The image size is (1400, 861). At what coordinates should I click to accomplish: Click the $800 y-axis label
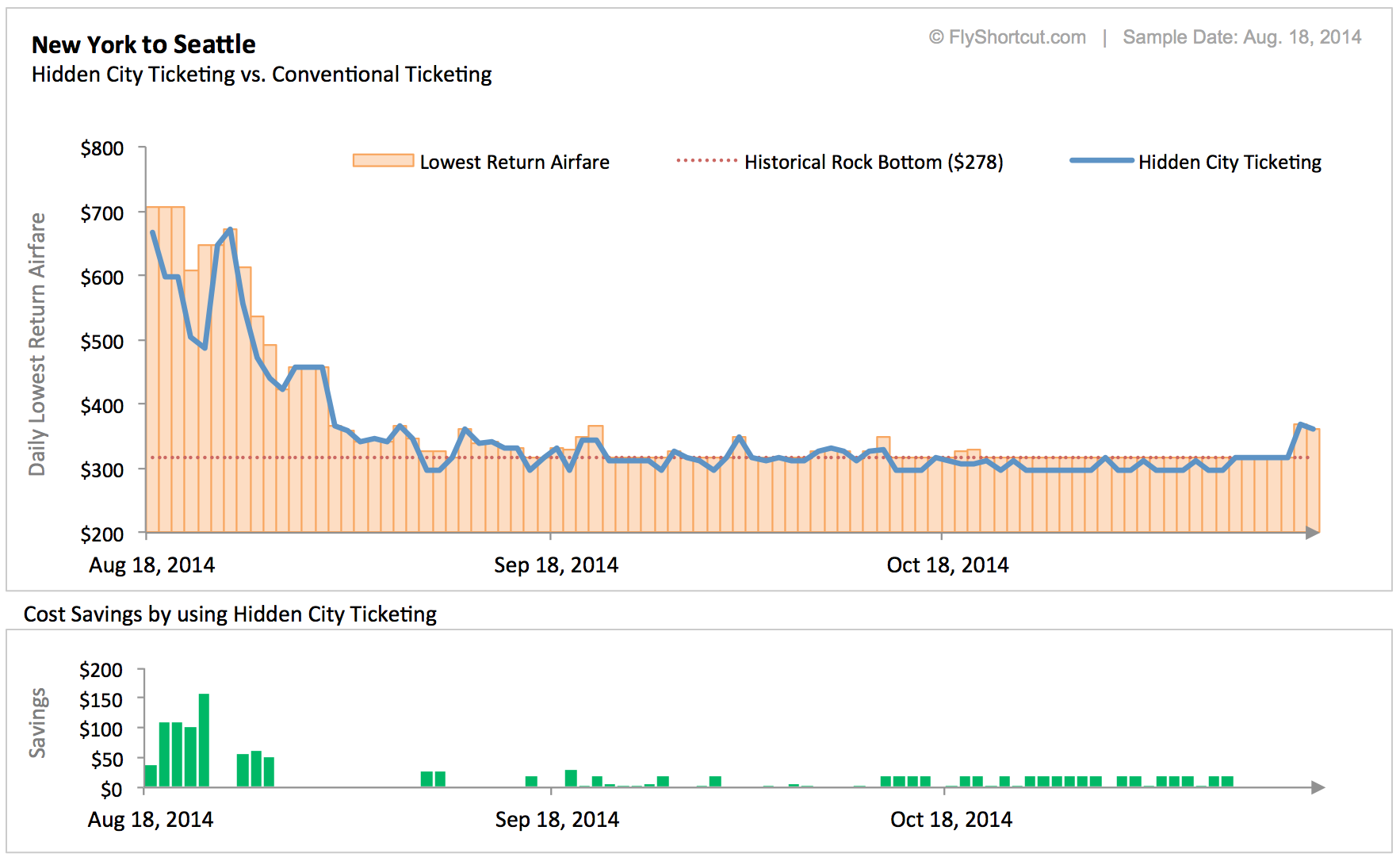coord(102,148)
